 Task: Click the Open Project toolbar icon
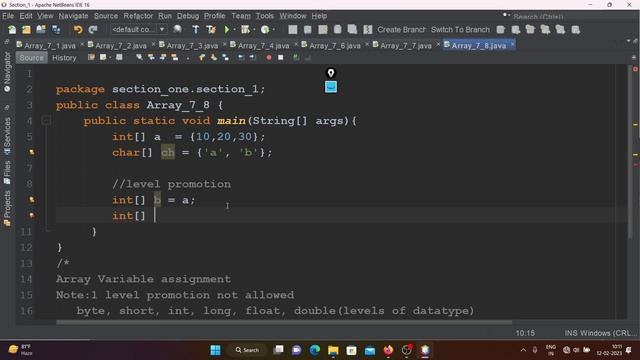[x=41, y=29]
